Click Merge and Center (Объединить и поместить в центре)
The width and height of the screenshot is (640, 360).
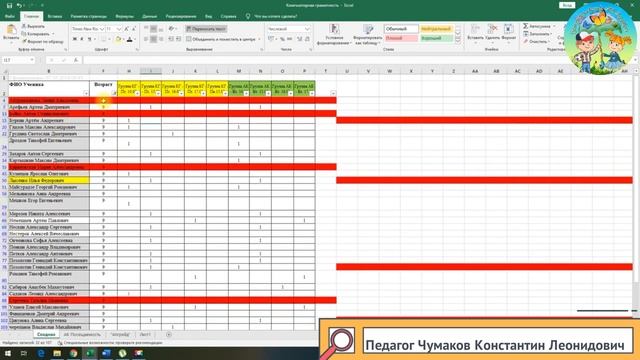(x=221, y=39)
